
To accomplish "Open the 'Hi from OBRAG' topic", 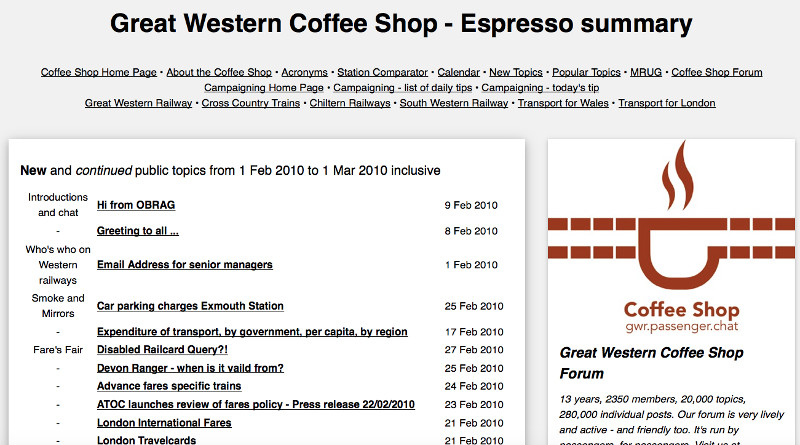I will click(135, 206).
